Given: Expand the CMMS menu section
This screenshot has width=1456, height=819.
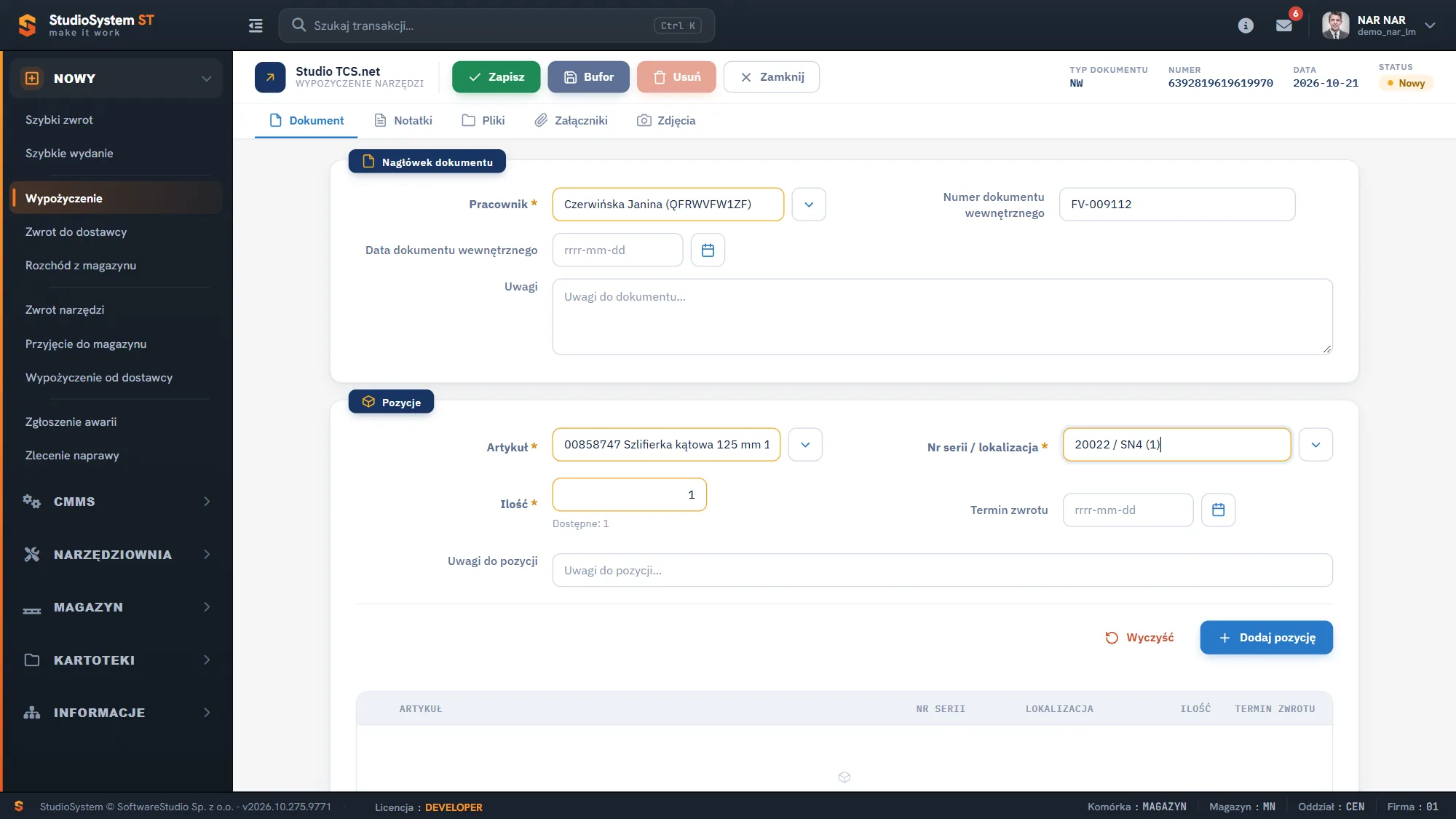Looking at the screenshot, I should coord(116,502).
